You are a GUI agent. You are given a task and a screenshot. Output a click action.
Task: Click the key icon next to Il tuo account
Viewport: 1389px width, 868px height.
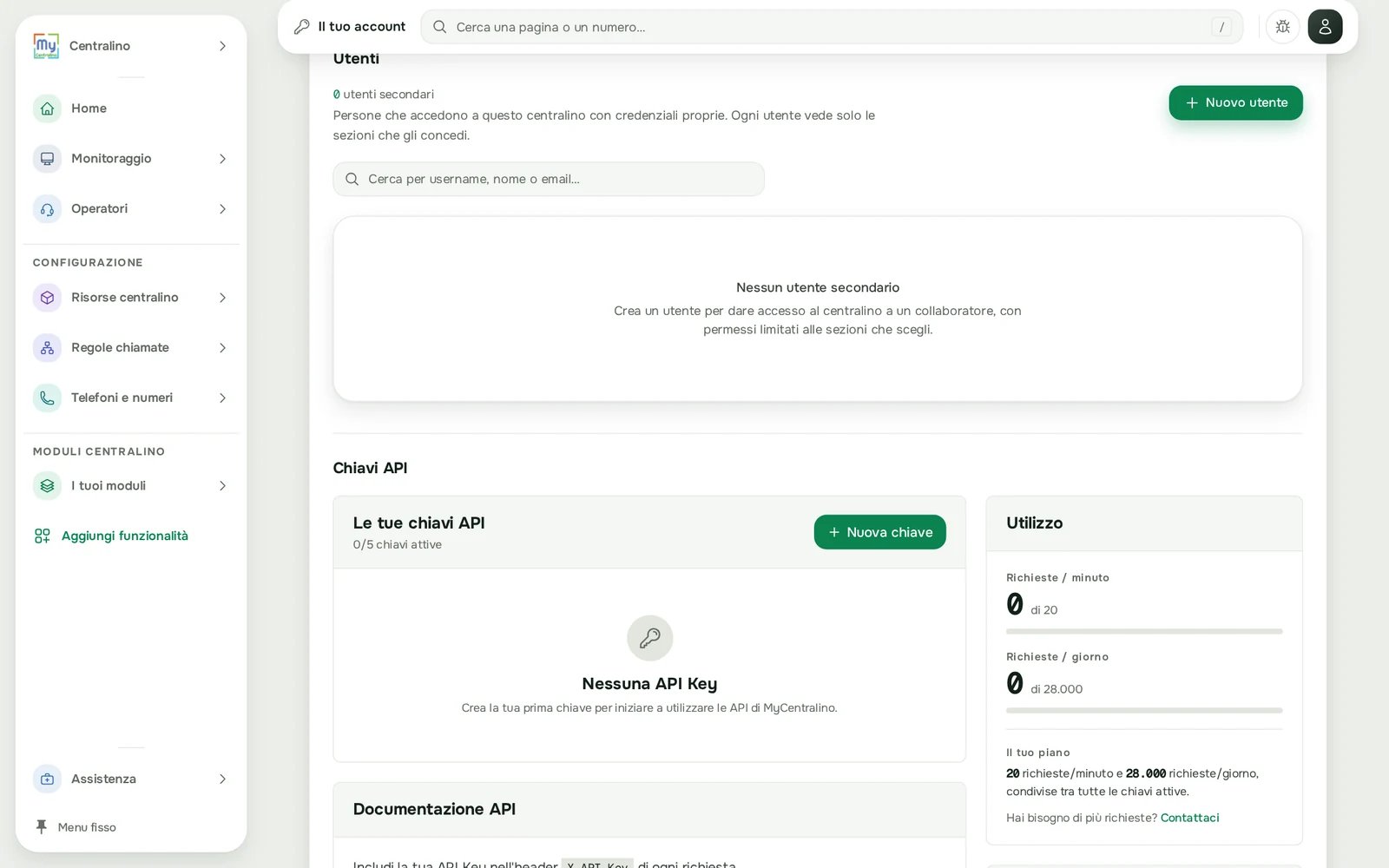(302, 27)
